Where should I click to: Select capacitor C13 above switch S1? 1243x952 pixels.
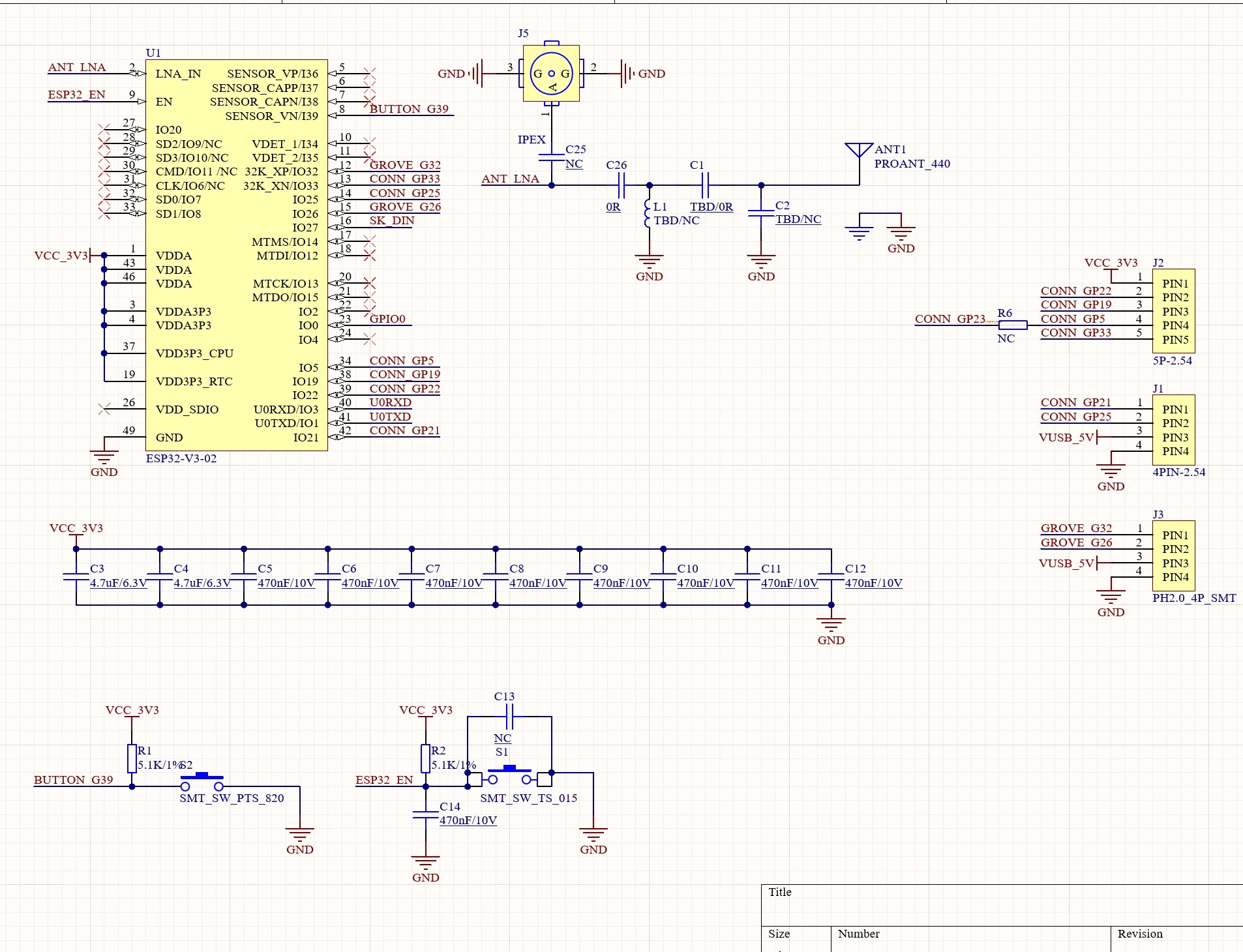click(x=510, y=717)
